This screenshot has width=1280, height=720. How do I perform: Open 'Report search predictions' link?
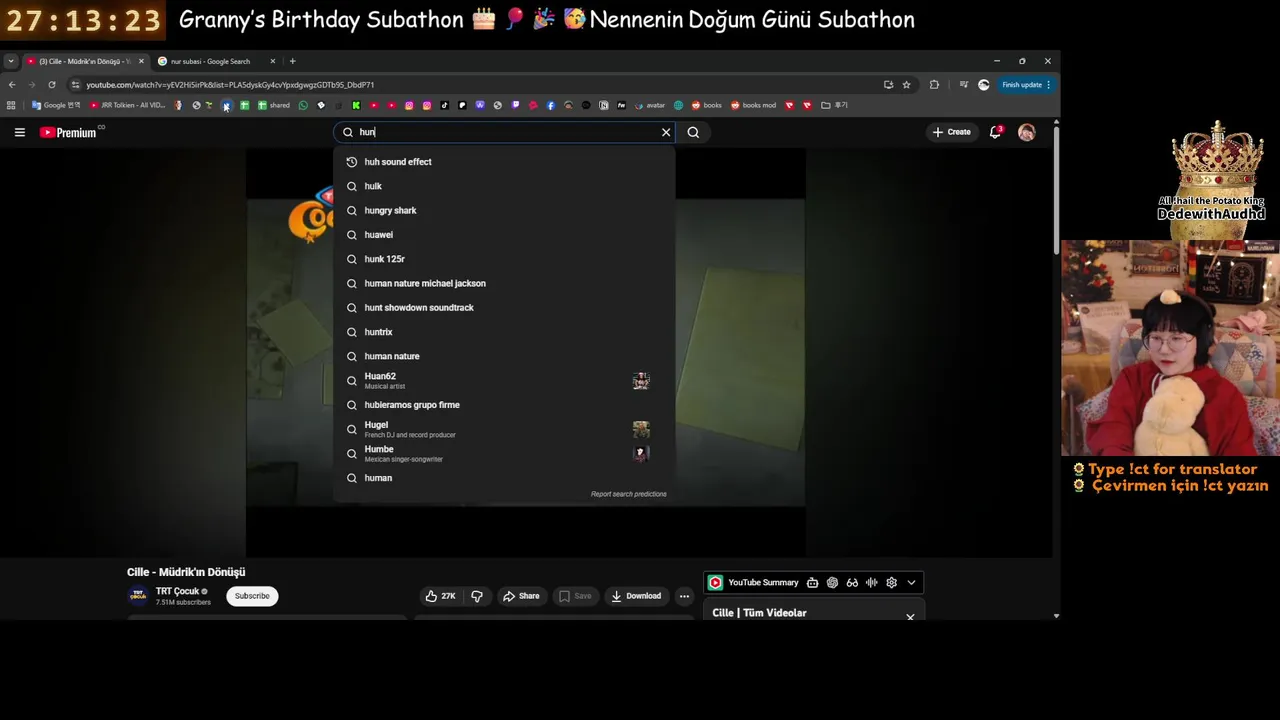pos(628,494)
